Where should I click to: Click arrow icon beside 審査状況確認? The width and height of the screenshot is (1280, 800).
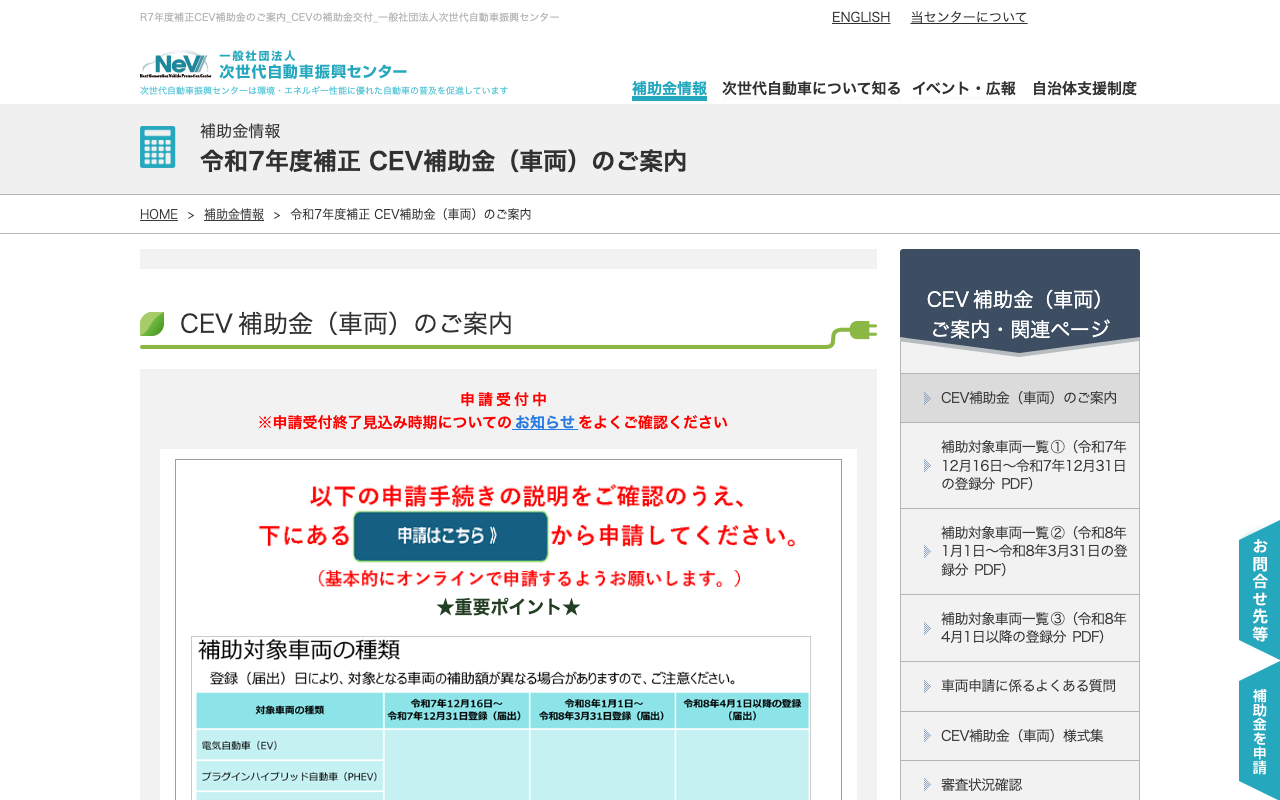[927, 785]
